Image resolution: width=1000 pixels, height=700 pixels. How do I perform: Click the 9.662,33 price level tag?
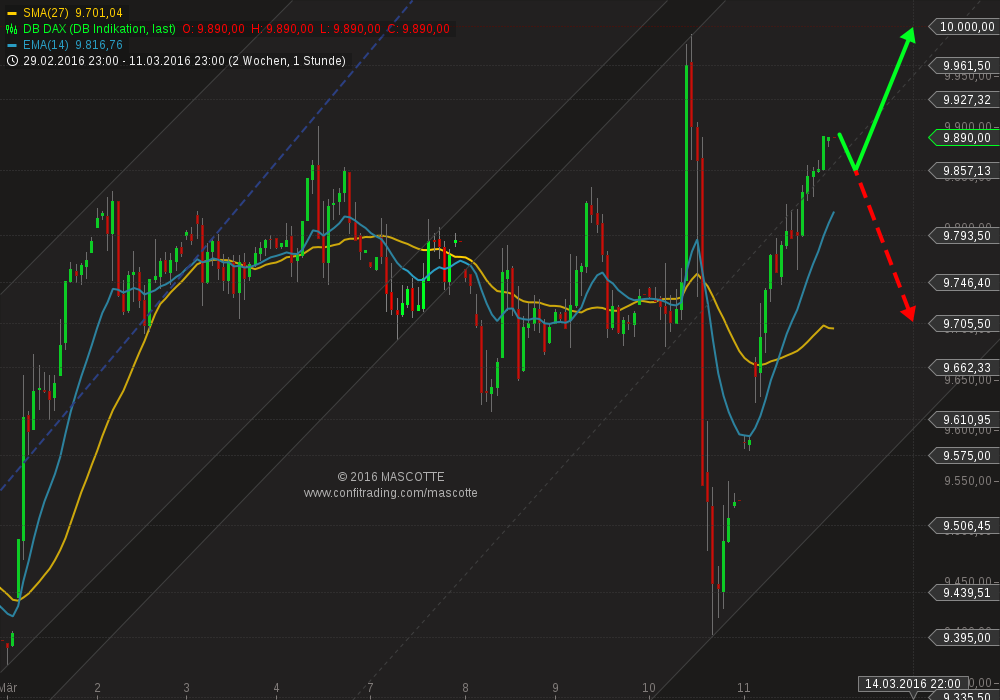click(x=964, y=368)
